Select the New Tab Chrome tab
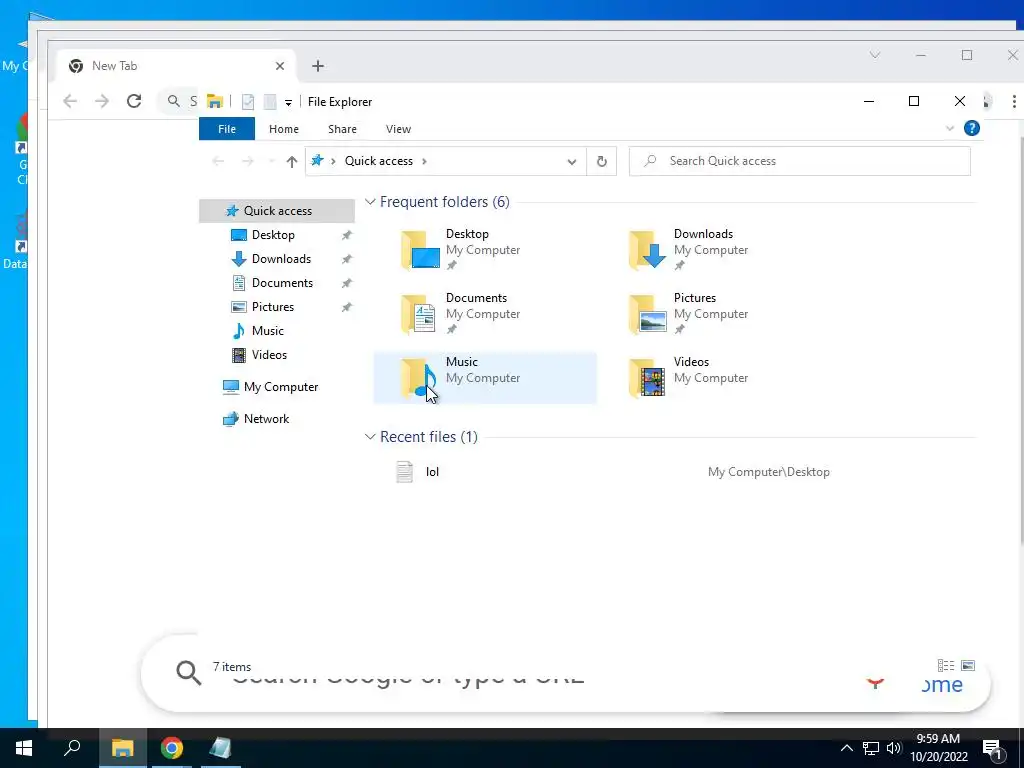The height and width of the screenshot is (768, 1024). tap(176, 66)
